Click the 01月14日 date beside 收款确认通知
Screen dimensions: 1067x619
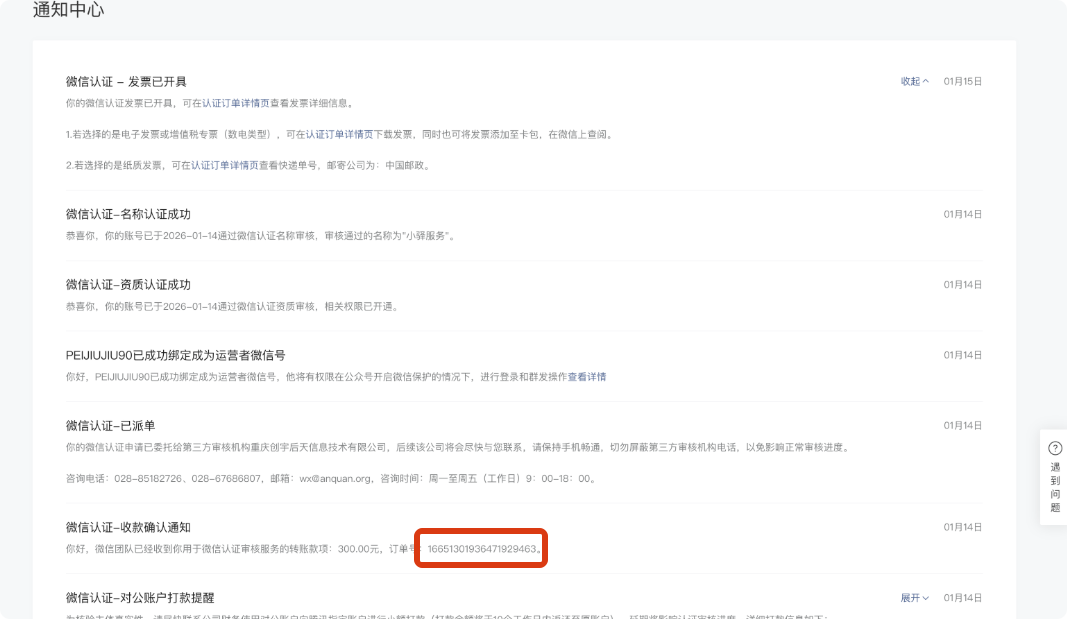(x=962, y=527)
